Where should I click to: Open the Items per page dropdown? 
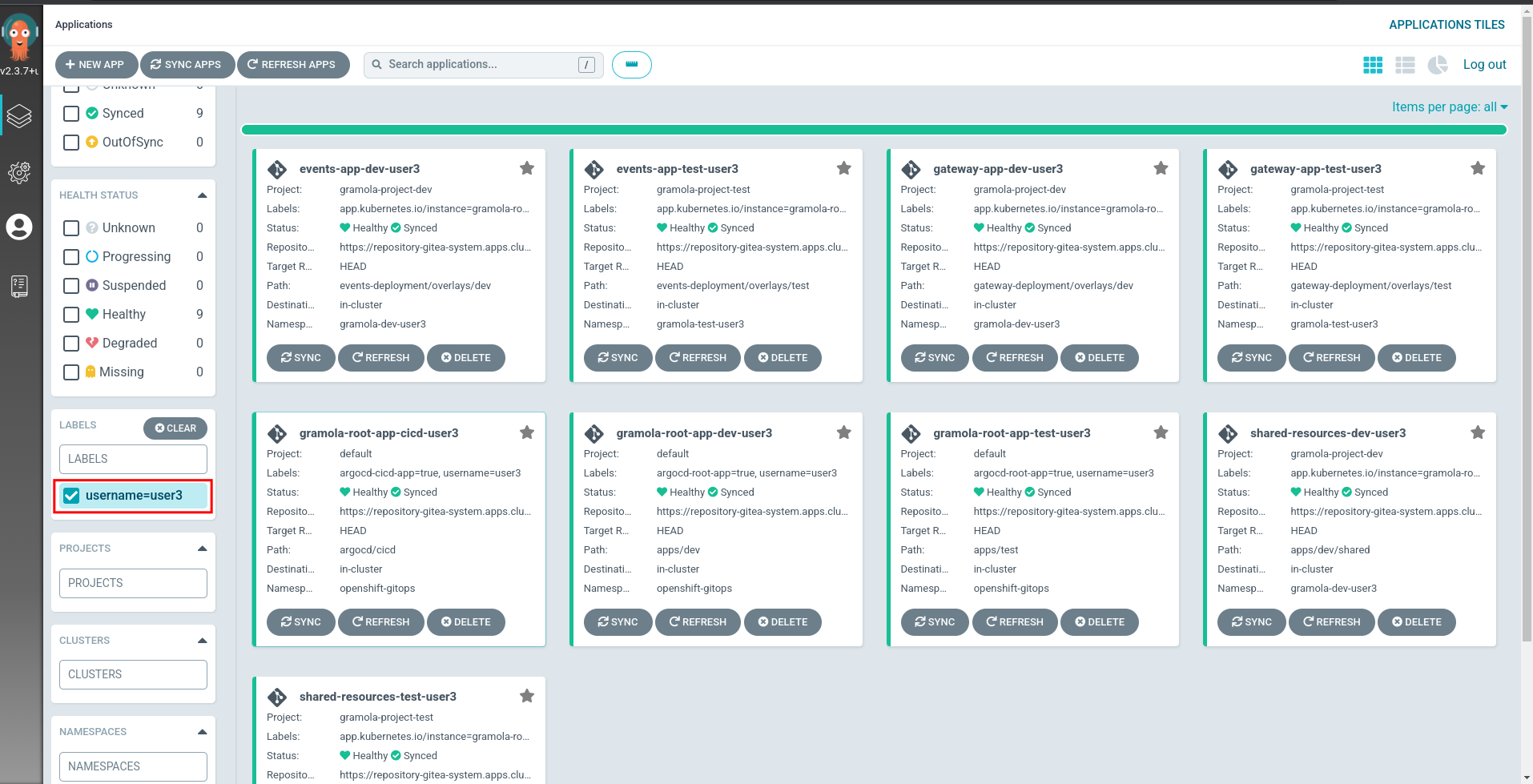(1449, 107)
